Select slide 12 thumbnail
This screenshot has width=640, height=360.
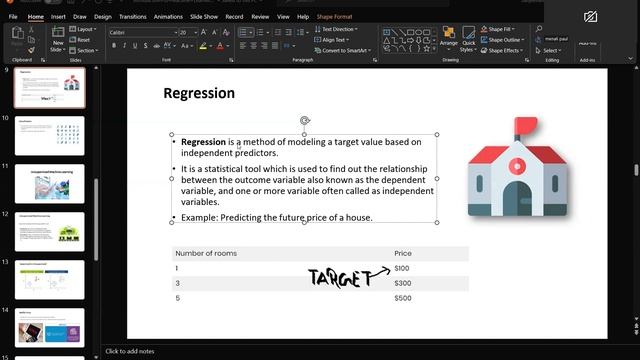point(49,232)
